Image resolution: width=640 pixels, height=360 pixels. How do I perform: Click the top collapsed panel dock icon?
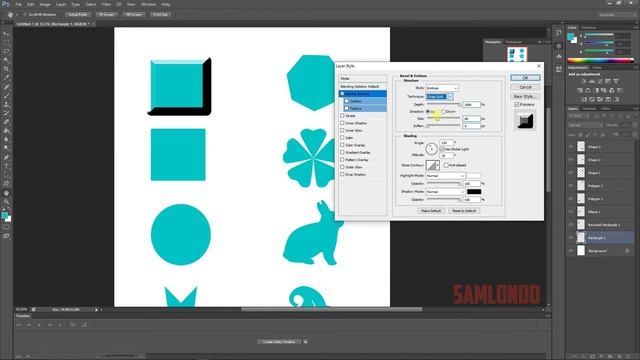point(558,33)
